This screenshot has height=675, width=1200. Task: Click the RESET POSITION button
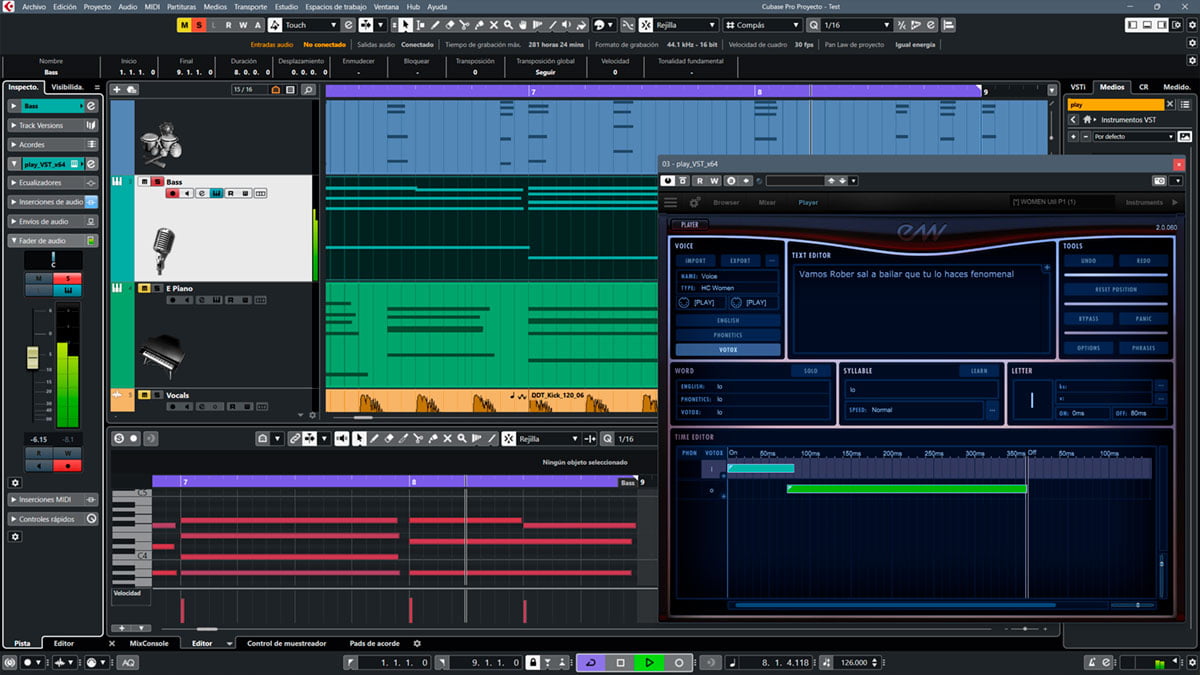pyautogui.click(x=1116, y=289)
